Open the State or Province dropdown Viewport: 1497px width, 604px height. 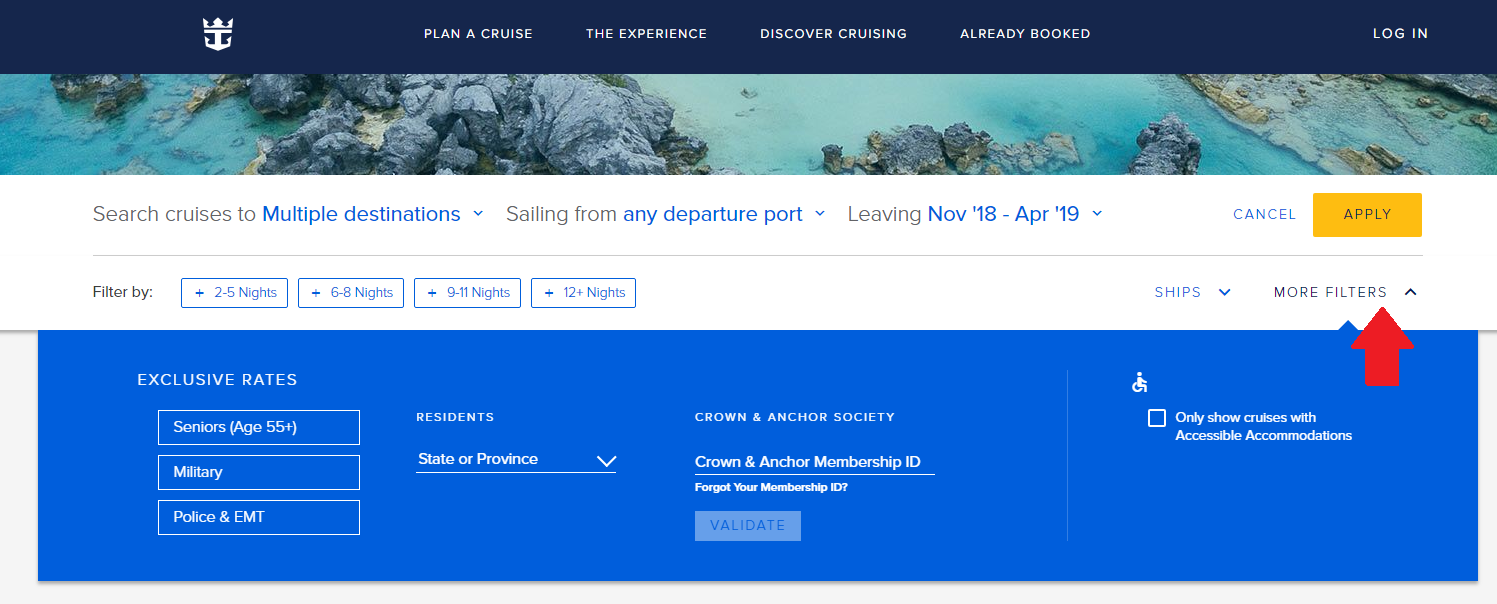click(x=516, y=459)
